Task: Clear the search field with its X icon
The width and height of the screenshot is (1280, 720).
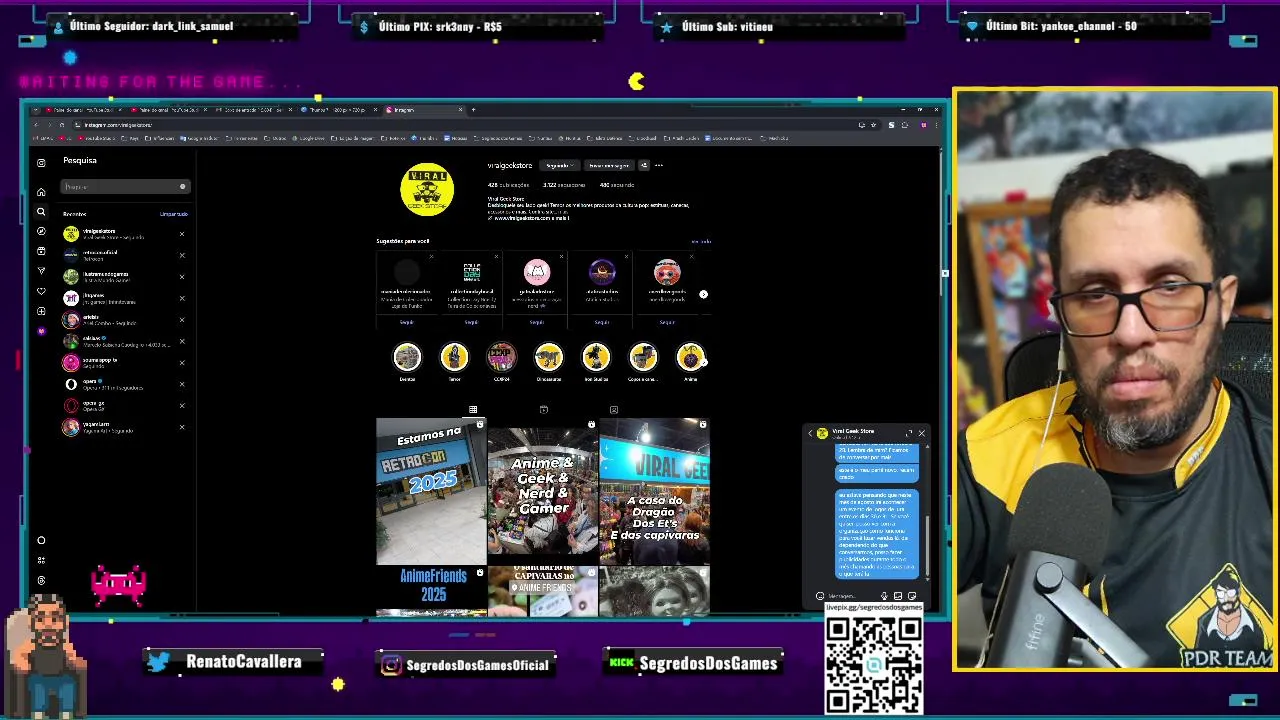Action: [x=182, y=187]
